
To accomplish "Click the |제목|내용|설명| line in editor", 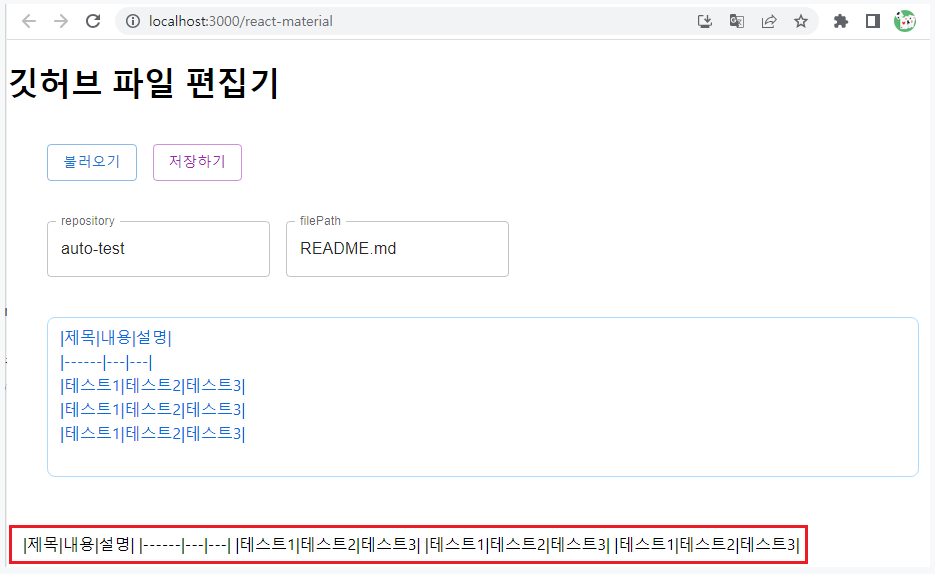I will (x=116, y=338).
